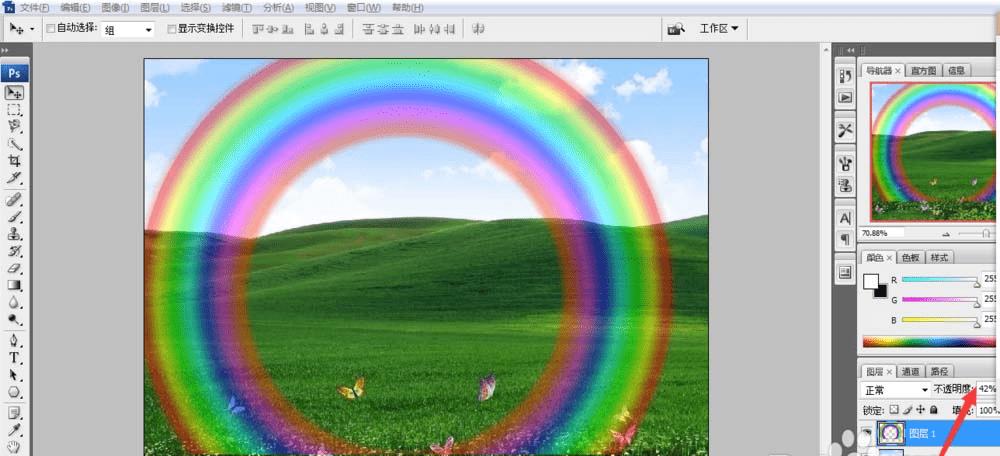Open the 滤镜 menu
Viewport: 1000px width, 456px height.
[x=237, y=8]
